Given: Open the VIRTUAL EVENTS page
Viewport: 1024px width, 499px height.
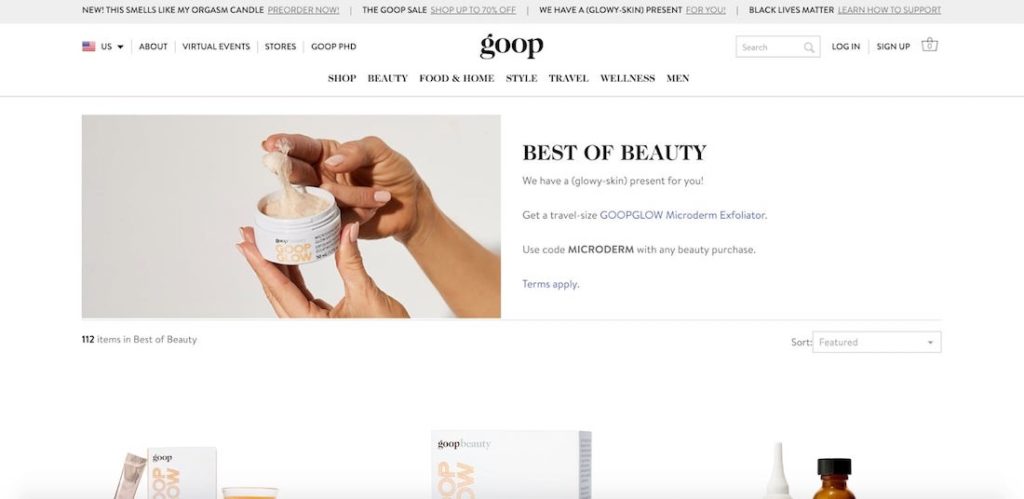Looking at the screenshot, I should coord(216,47).
